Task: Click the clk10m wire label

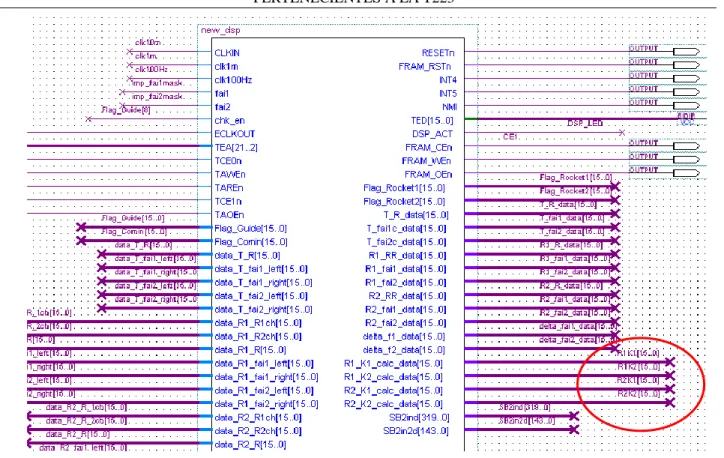Action: 148,42
